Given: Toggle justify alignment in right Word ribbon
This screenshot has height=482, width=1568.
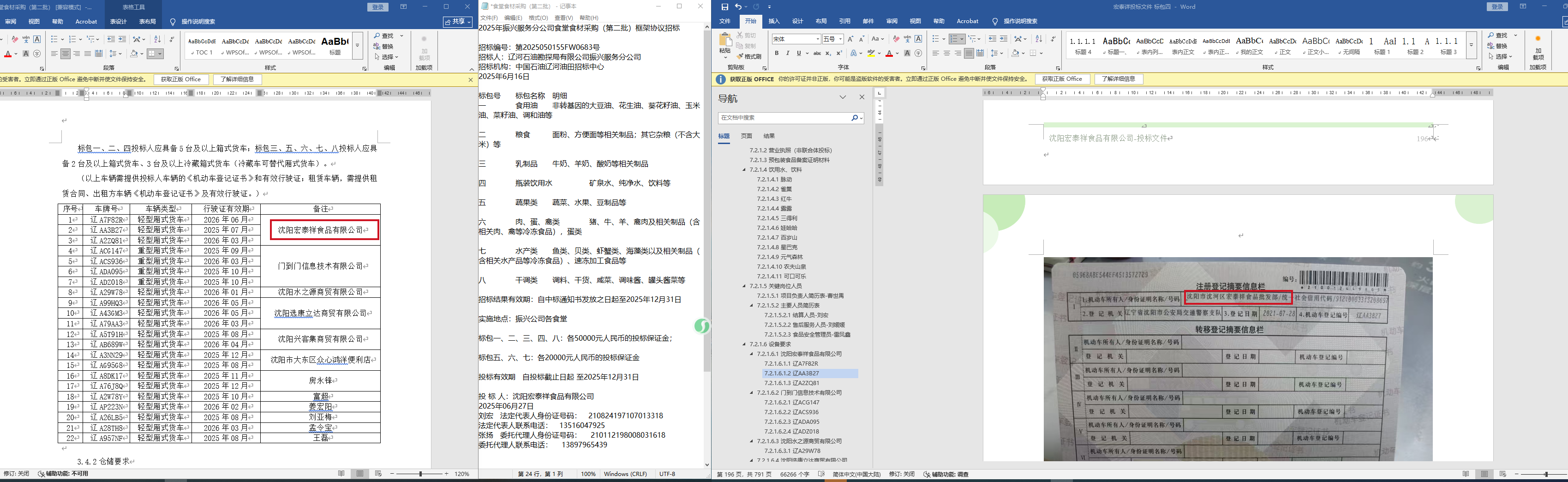Looking at the screenshot, I should (969, 54).
